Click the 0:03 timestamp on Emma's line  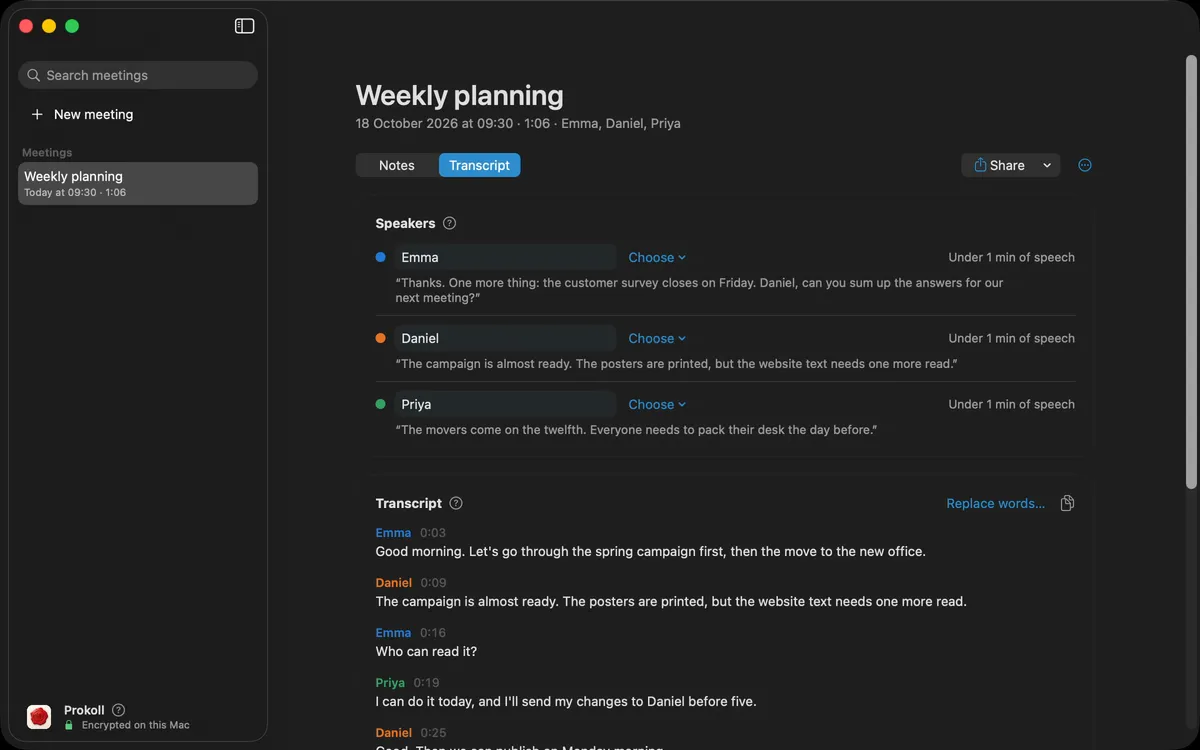coord(433,533)
